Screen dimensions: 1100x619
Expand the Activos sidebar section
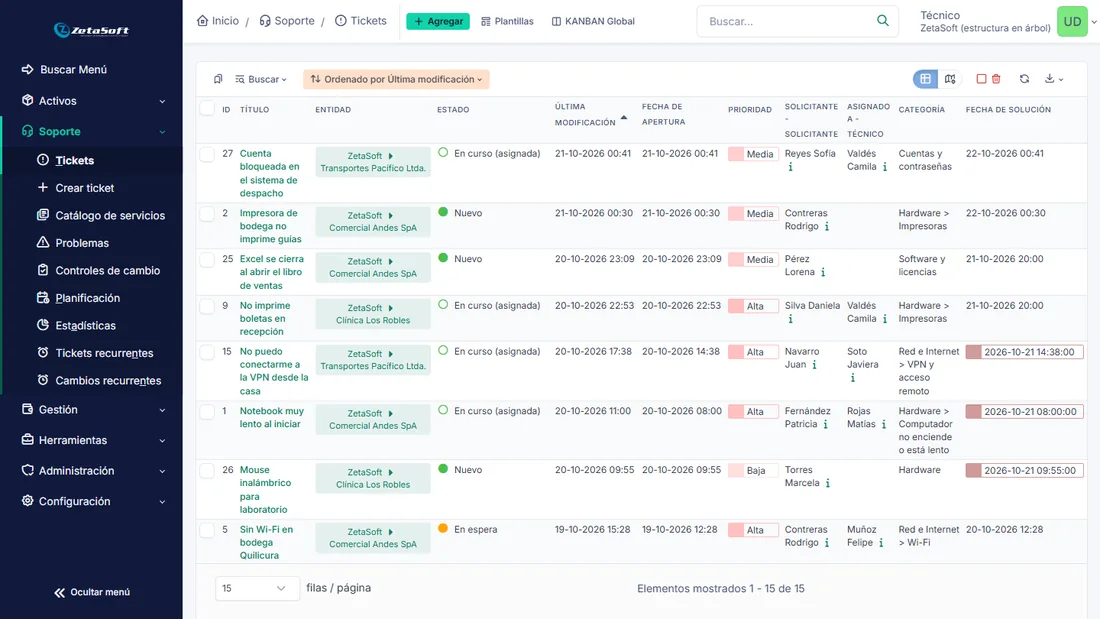pyautogui.click(x=93, y=101)
